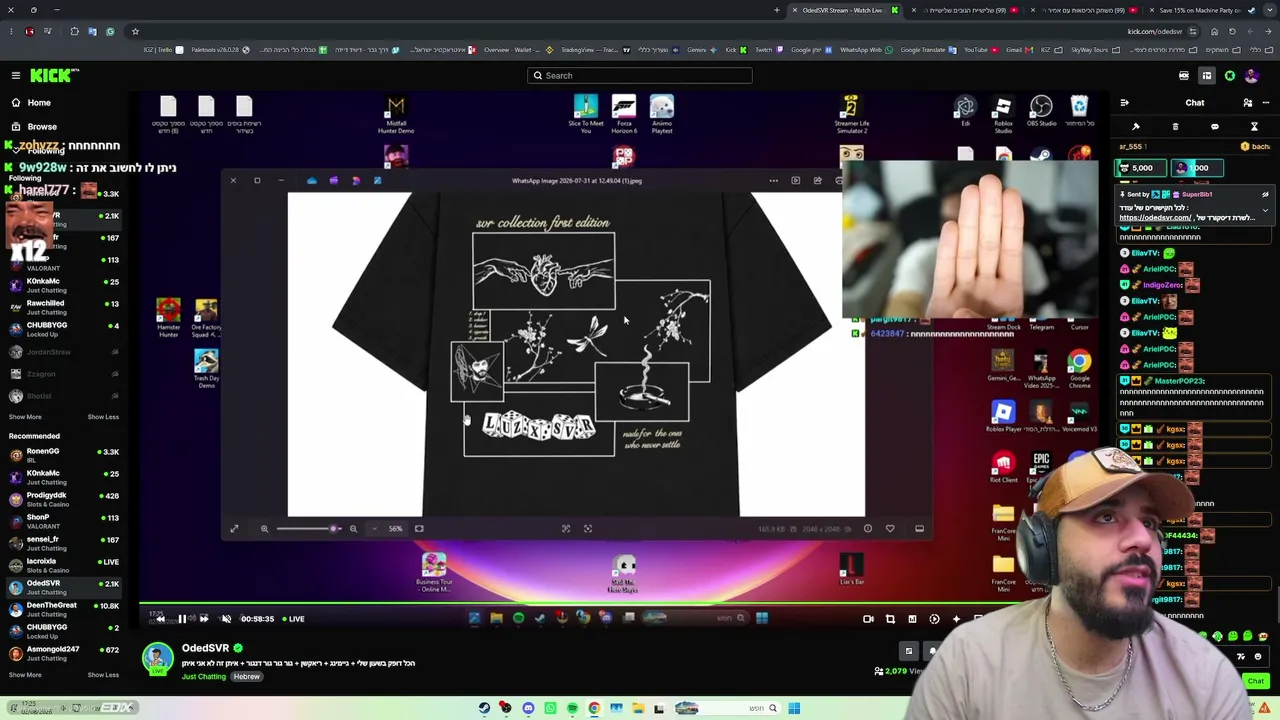Open the OdedSVR channel avatar below the player

click(x=157, y=658)
